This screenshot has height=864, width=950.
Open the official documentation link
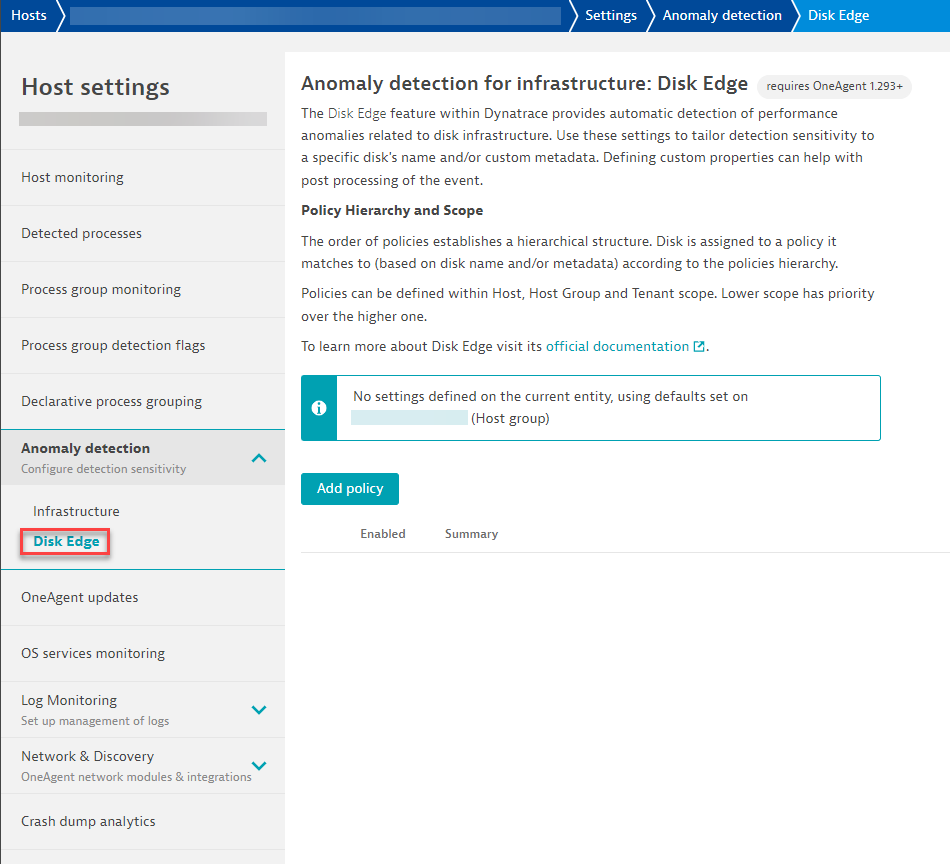point(617,346)
